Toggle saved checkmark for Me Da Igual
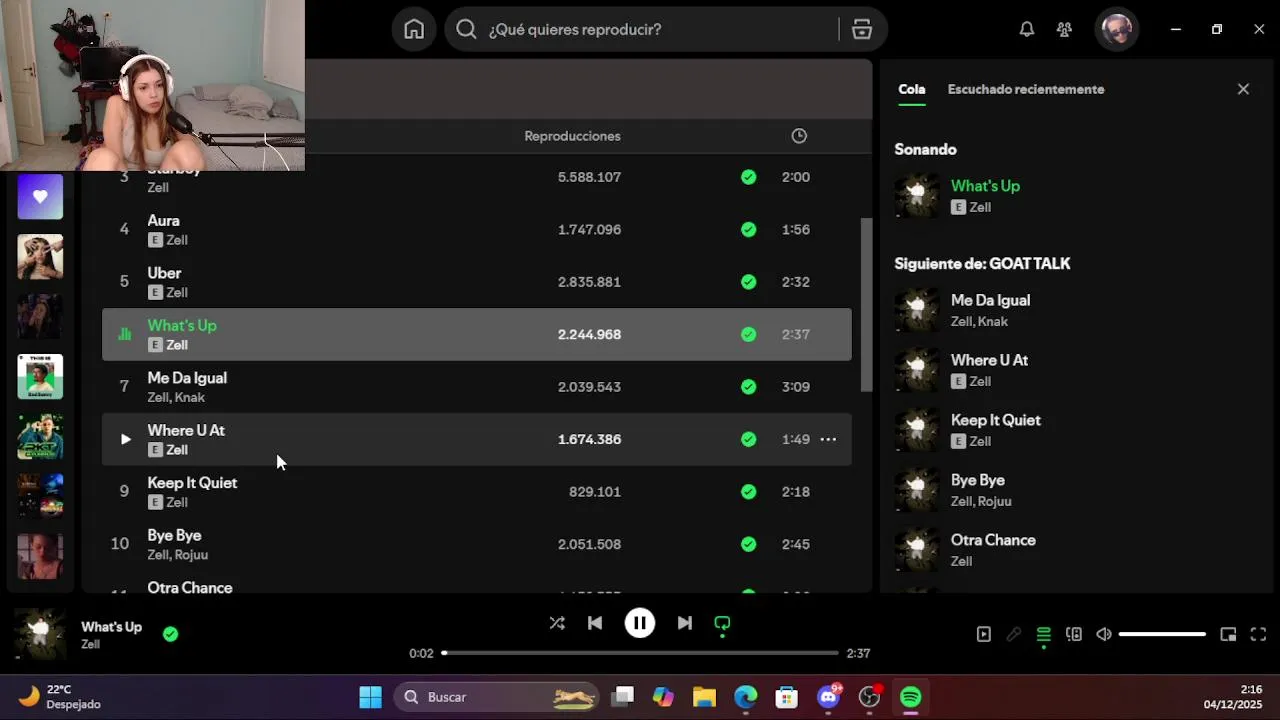The height and width of the screenshot is (720, 1280). click(x=748, y=387)
